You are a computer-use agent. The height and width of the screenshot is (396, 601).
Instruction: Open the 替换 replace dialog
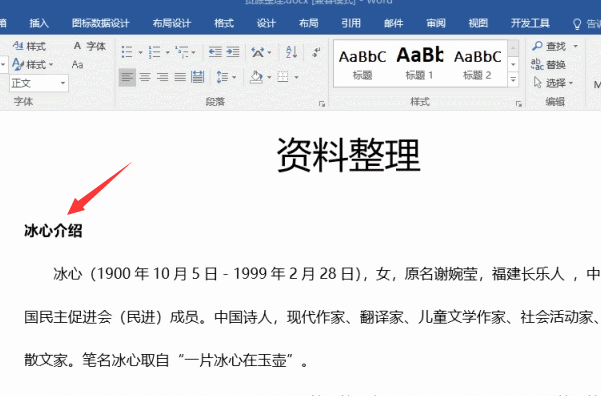(x=548, y=64)
